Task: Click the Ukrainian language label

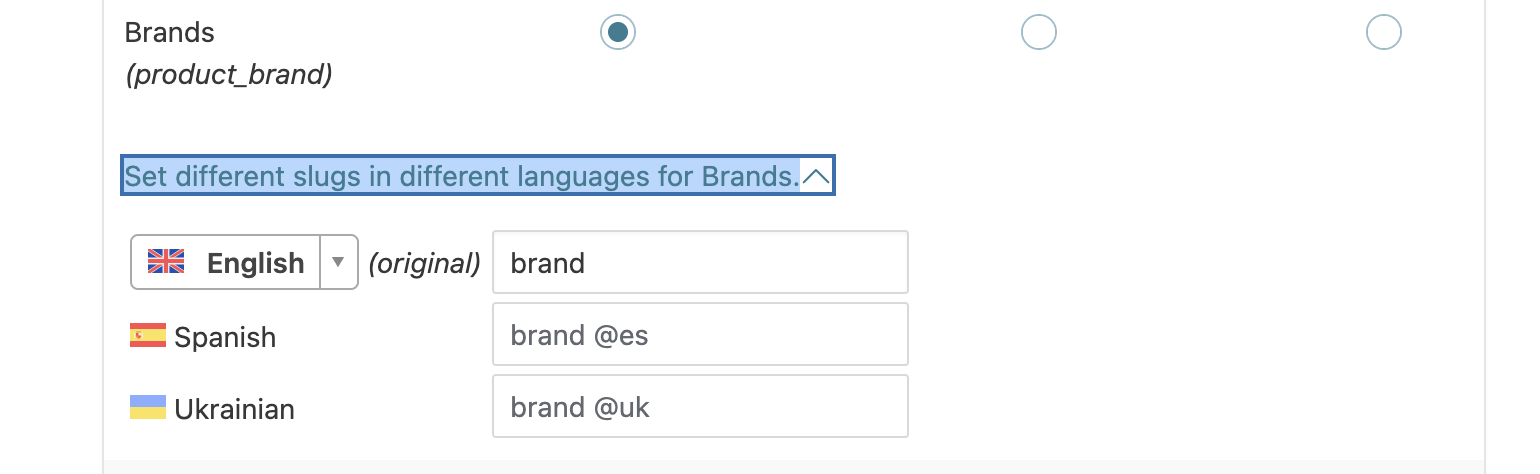Action: [x=234, y=409]
